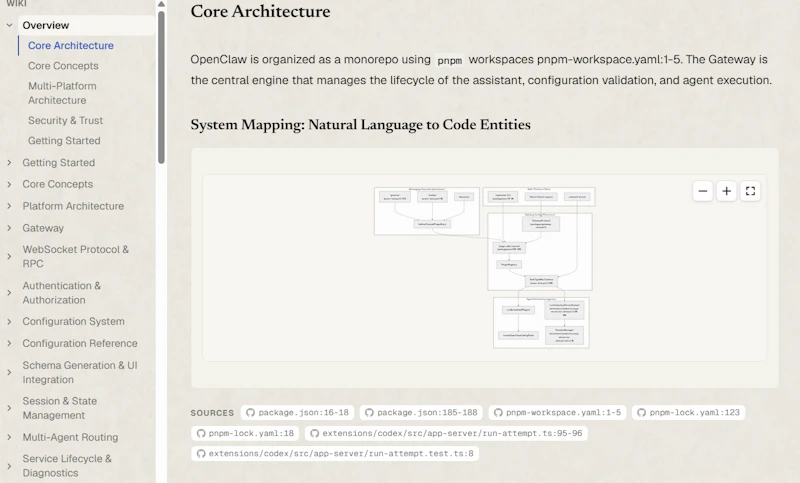The height and width of the screenshot is (483, 800).
Task: Open Core Architecture sidebar page
Action: pos(70,45)
